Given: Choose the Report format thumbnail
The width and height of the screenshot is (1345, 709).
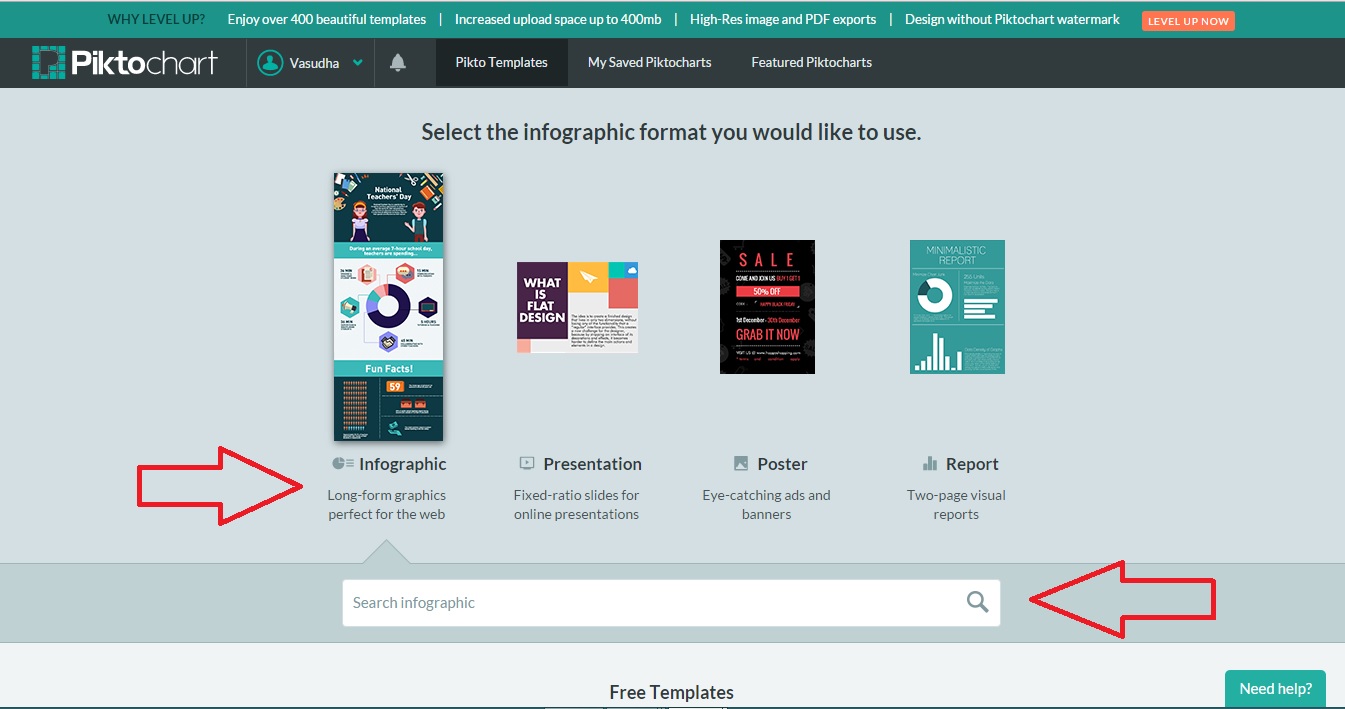Looking at the screenshot, I should (957, 307).
